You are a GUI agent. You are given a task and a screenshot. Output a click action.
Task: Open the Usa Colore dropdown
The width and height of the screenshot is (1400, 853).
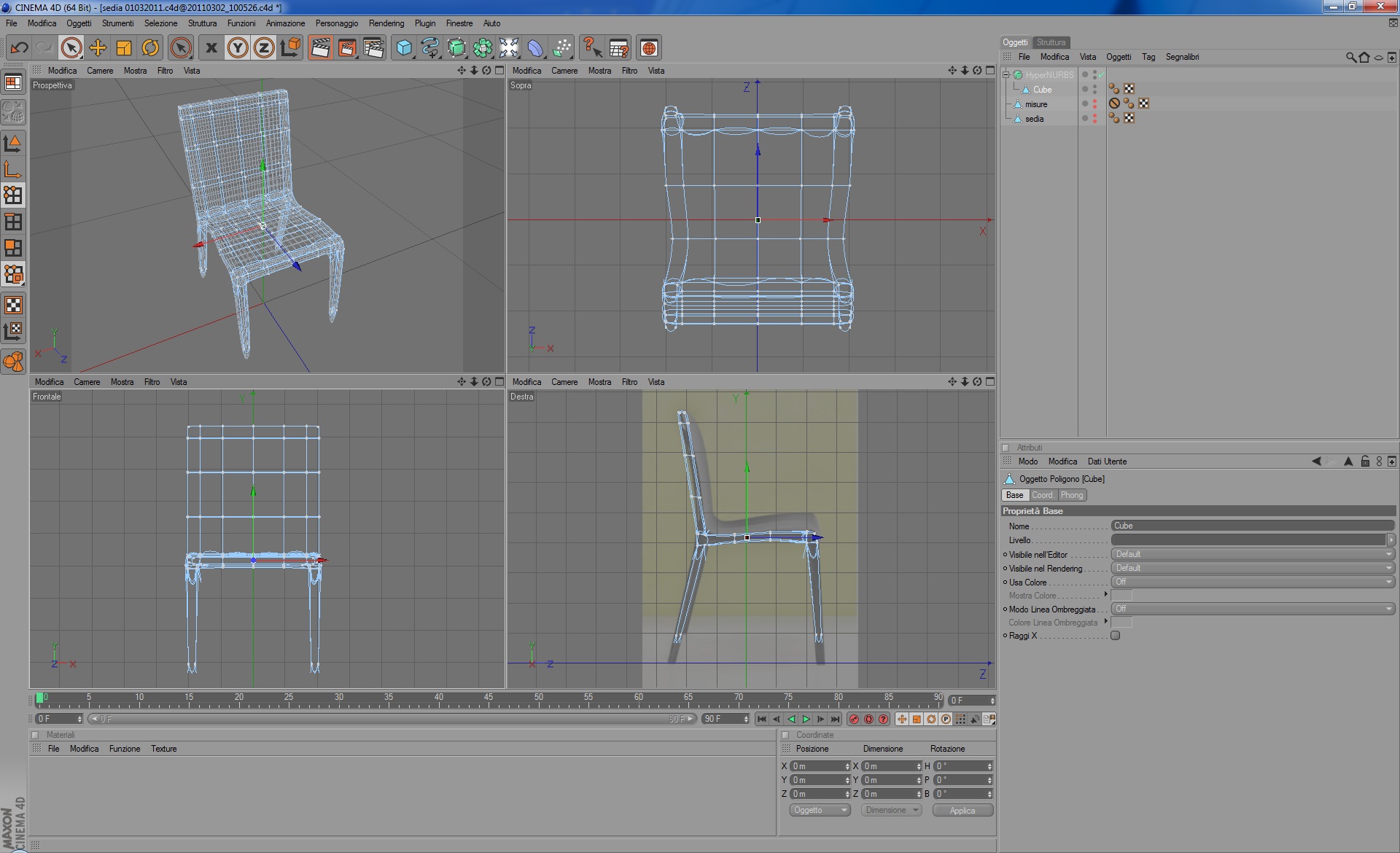click(x=1252, y=582)
